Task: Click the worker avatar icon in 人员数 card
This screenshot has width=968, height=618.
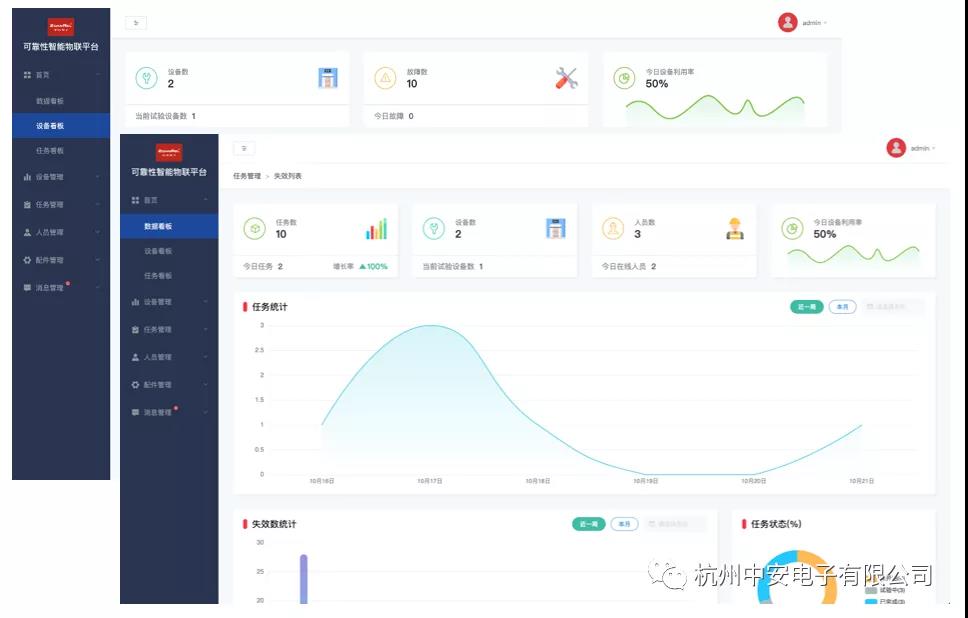Action: (x=735, y=229)
